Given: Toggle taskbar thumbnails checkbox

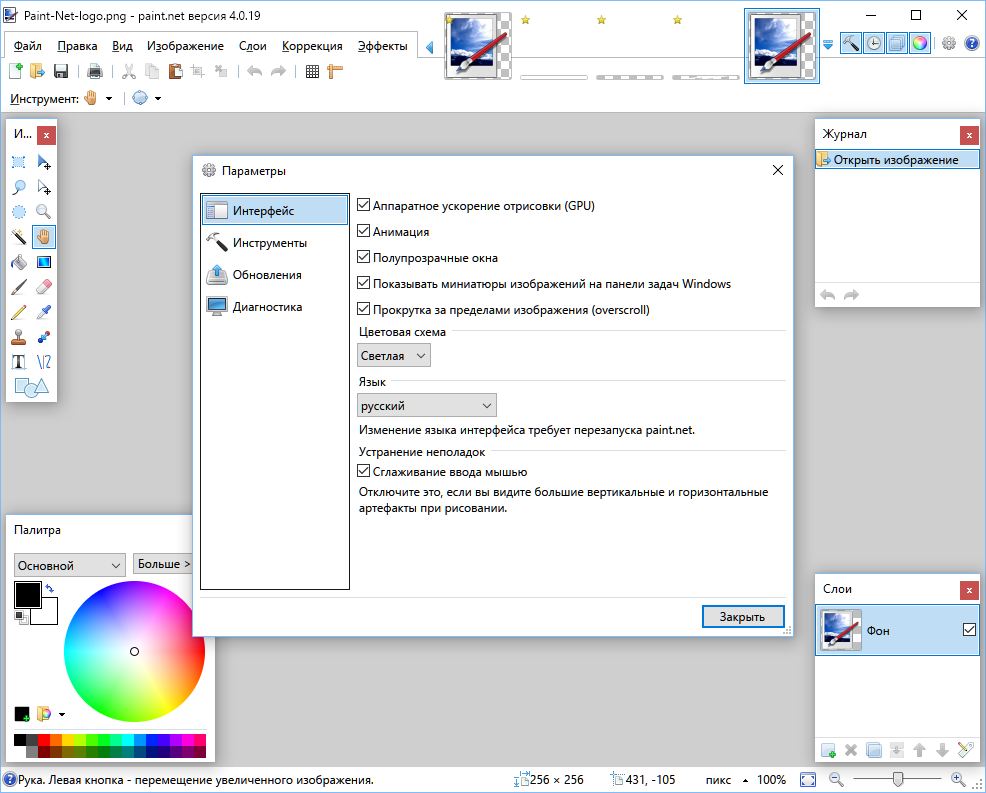Looking at the screenshot, I should coord(363,283).
